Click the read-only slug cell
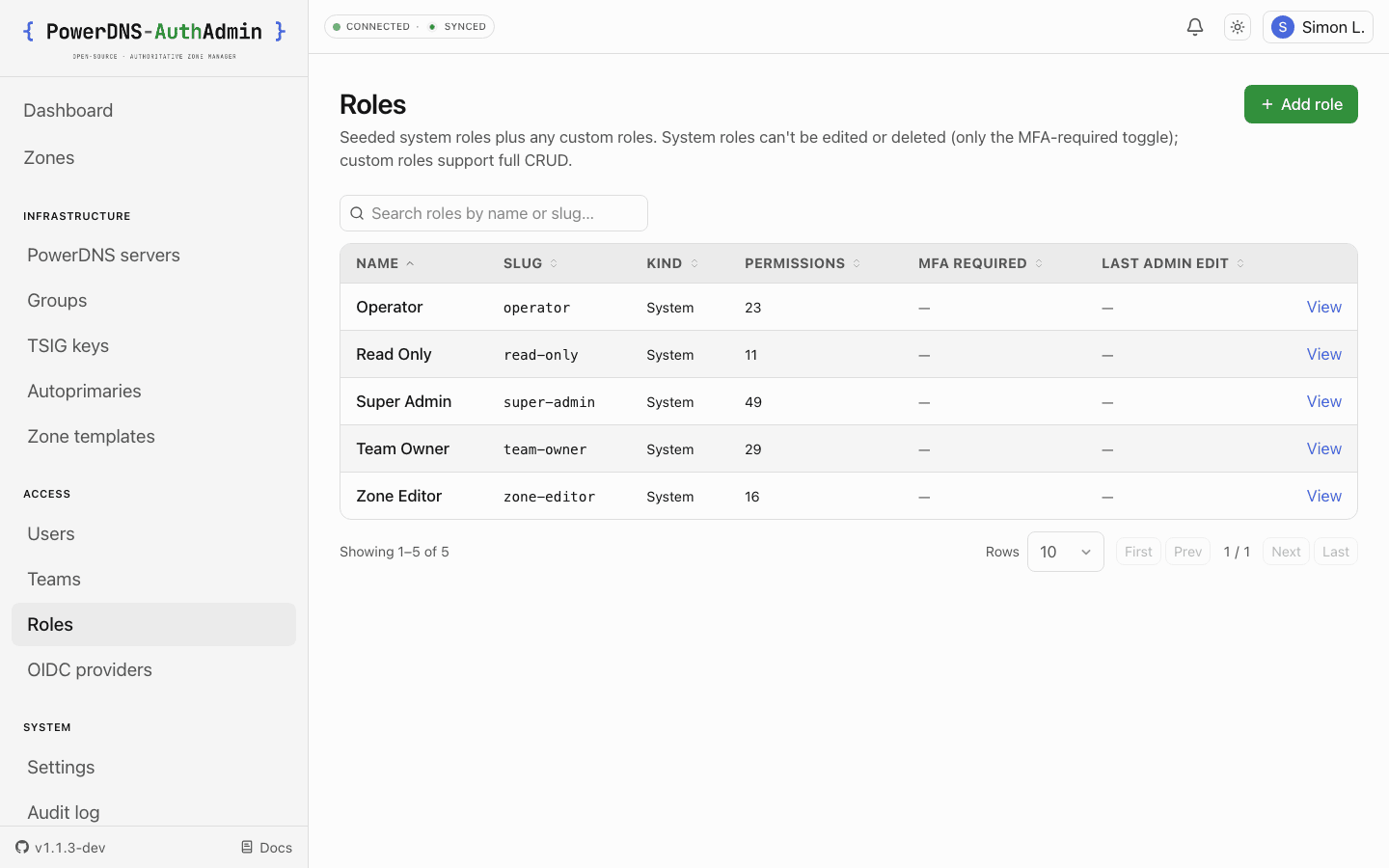The image size is (1389, 868). [541, 355]
